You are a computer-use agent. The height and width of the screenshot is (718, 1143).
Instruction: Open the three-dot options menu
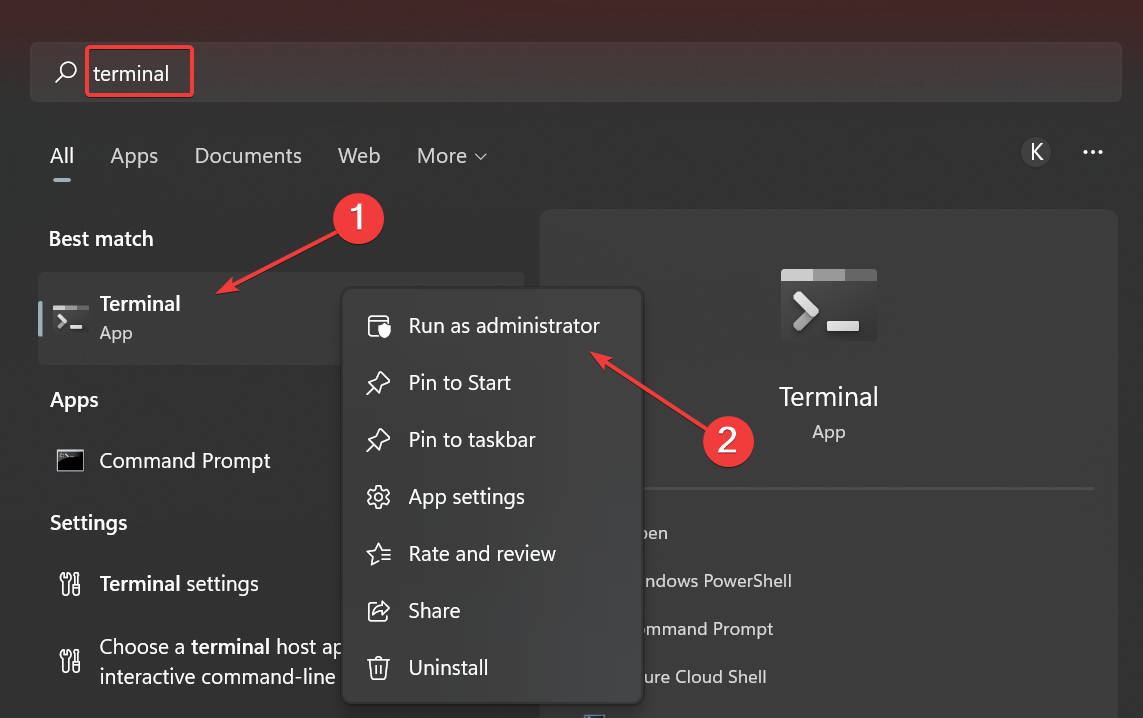[1093, 152]
